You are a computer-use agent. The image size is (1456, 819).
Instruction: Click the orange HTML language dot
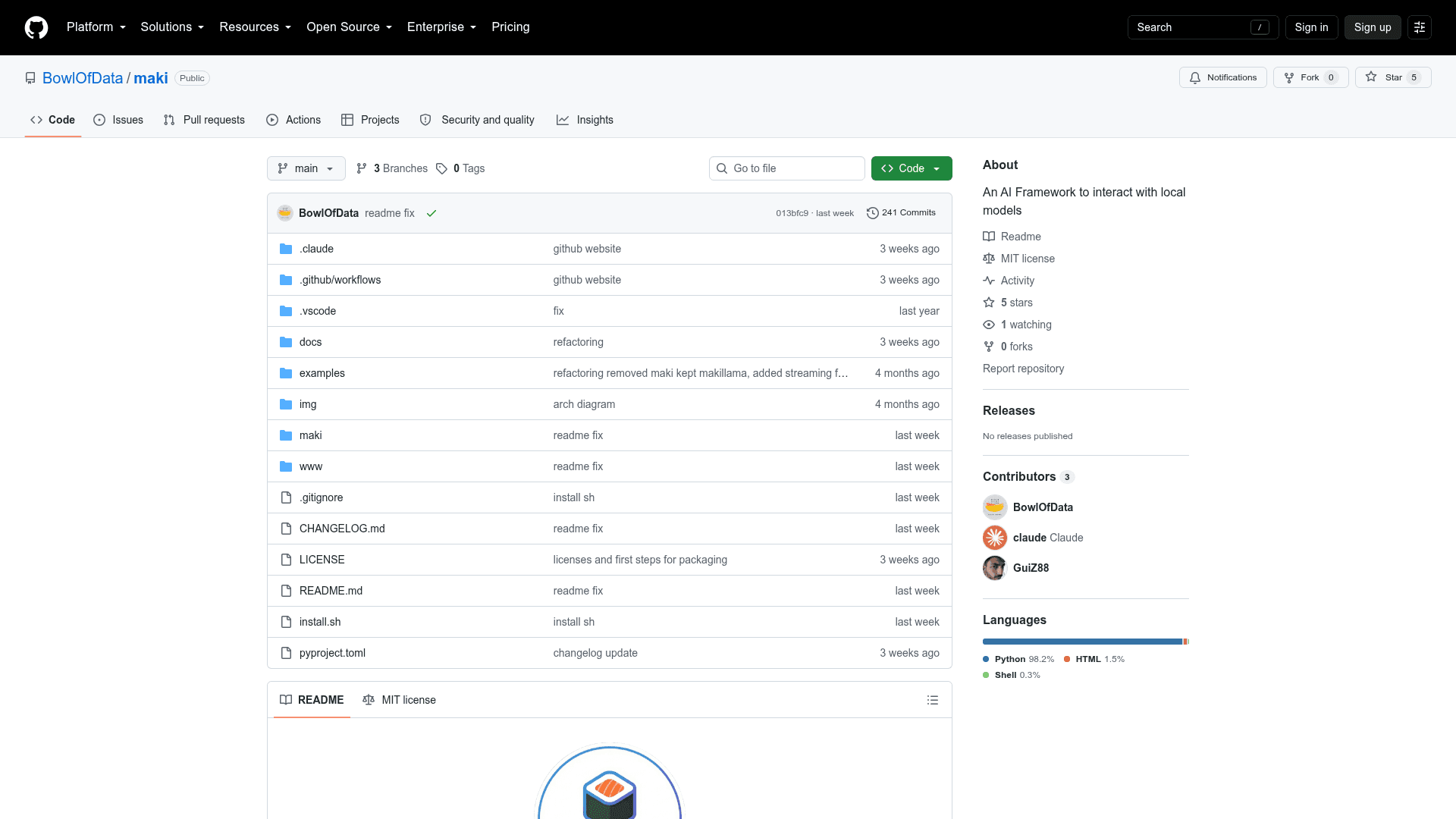pyautogui.click(x=1067, y=659)
